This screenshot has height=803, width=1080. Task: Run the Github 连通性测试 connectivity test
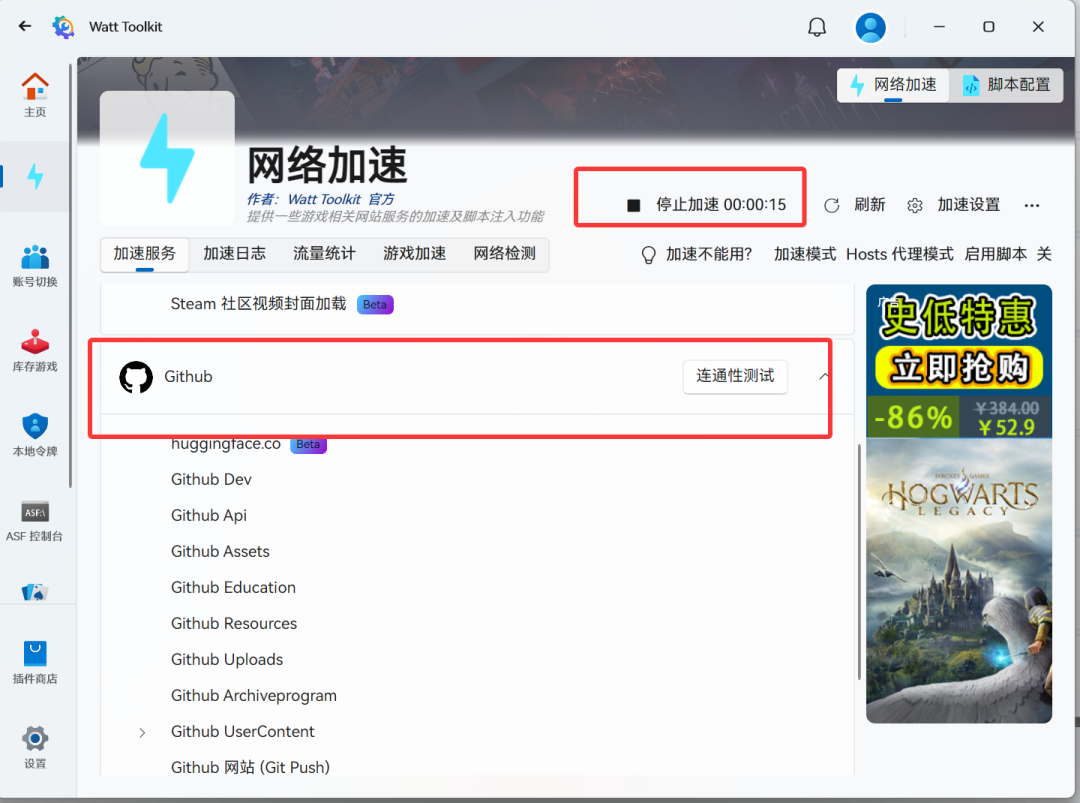coord(735,376)
